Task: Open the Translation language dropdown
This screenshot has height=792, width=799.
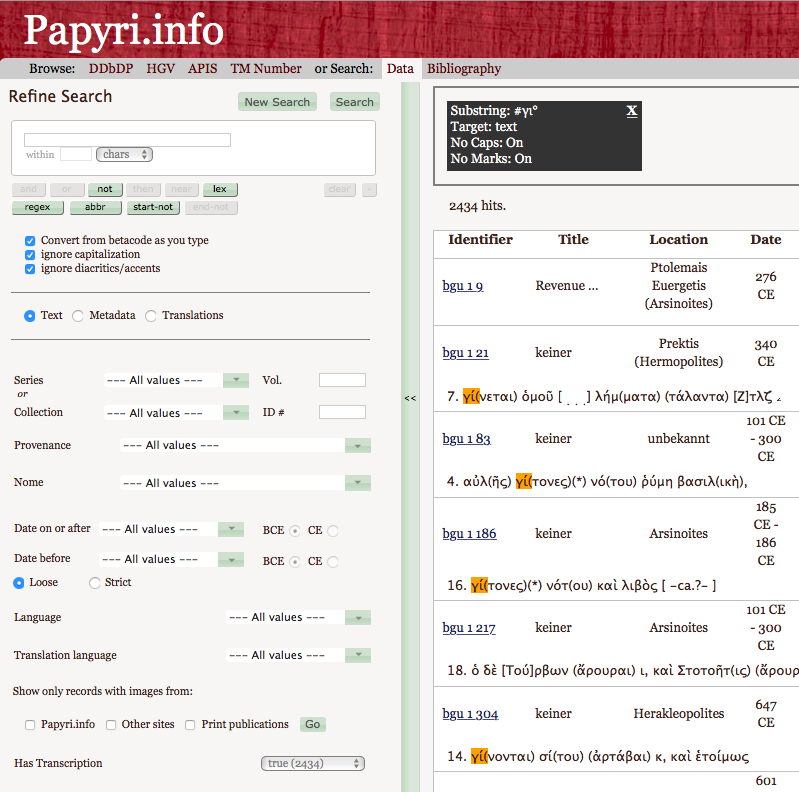Action: [358, 655]
